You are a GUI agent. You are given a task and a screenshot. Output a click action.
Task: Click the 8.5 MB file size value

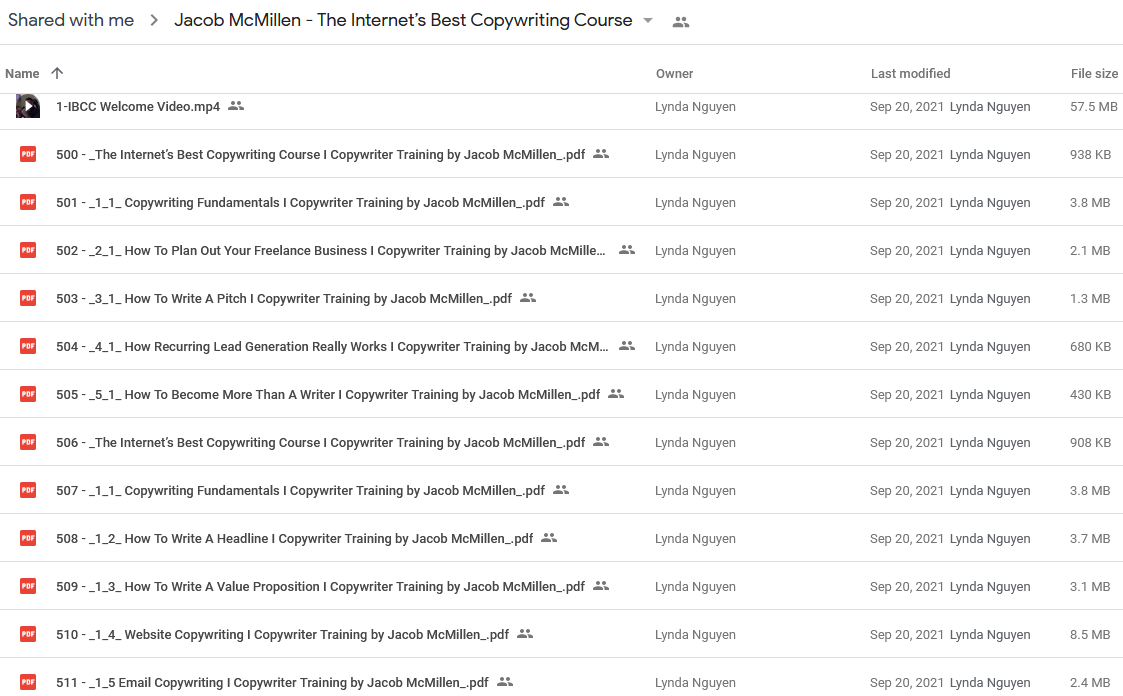coord(1090,634)
